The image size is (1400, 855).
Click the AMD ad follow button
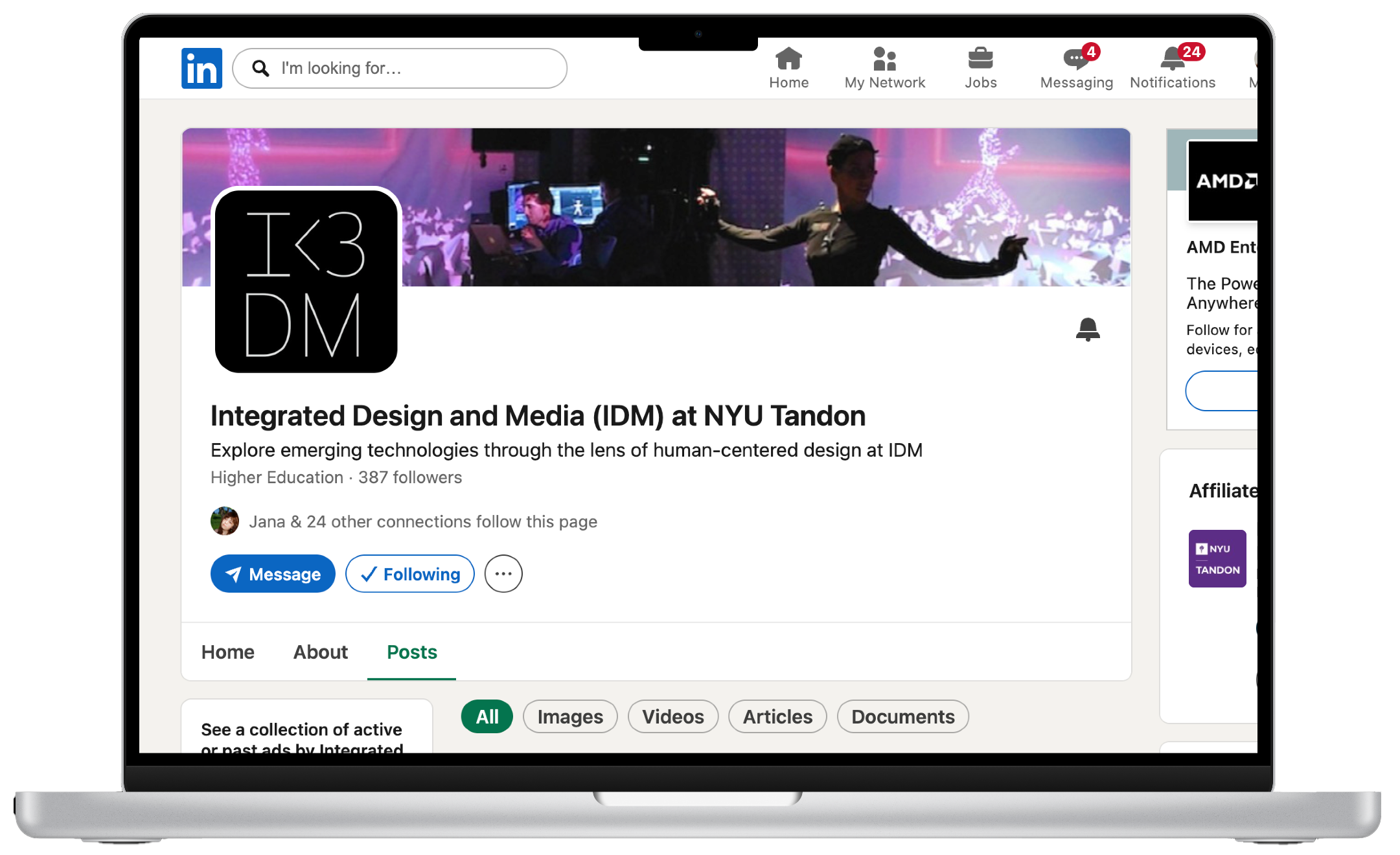point(1222,391)
